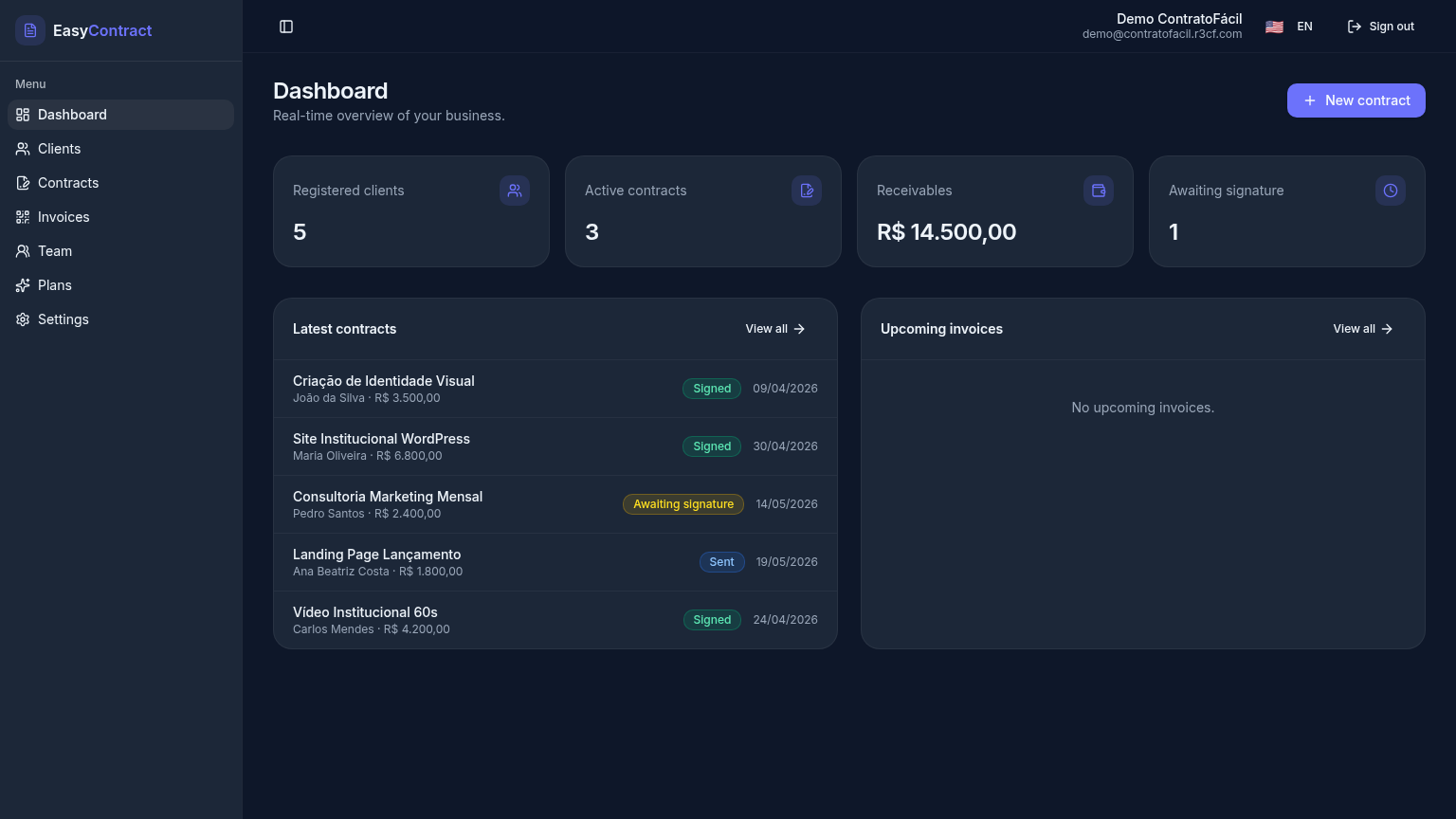This screenshot has width=1456, height=819.
Task: Click the Demo ContratoFácil account name
Action: tap(1179, 19)
